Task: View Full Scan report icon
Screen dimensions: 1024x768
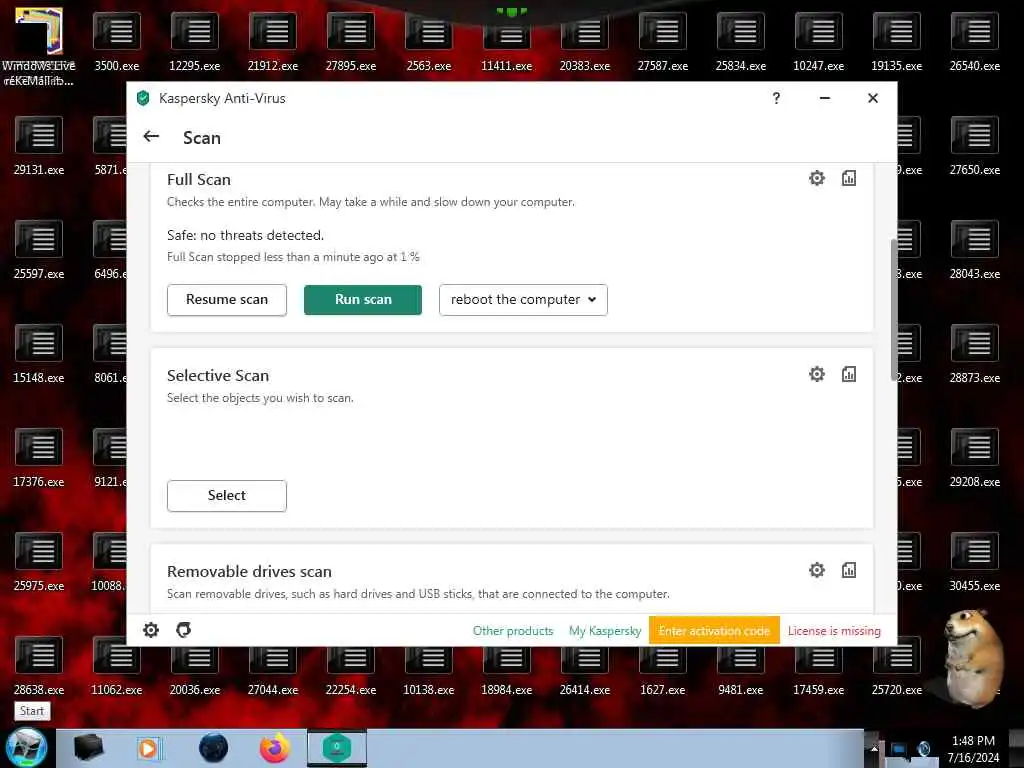Action: (x=848, y=178)
